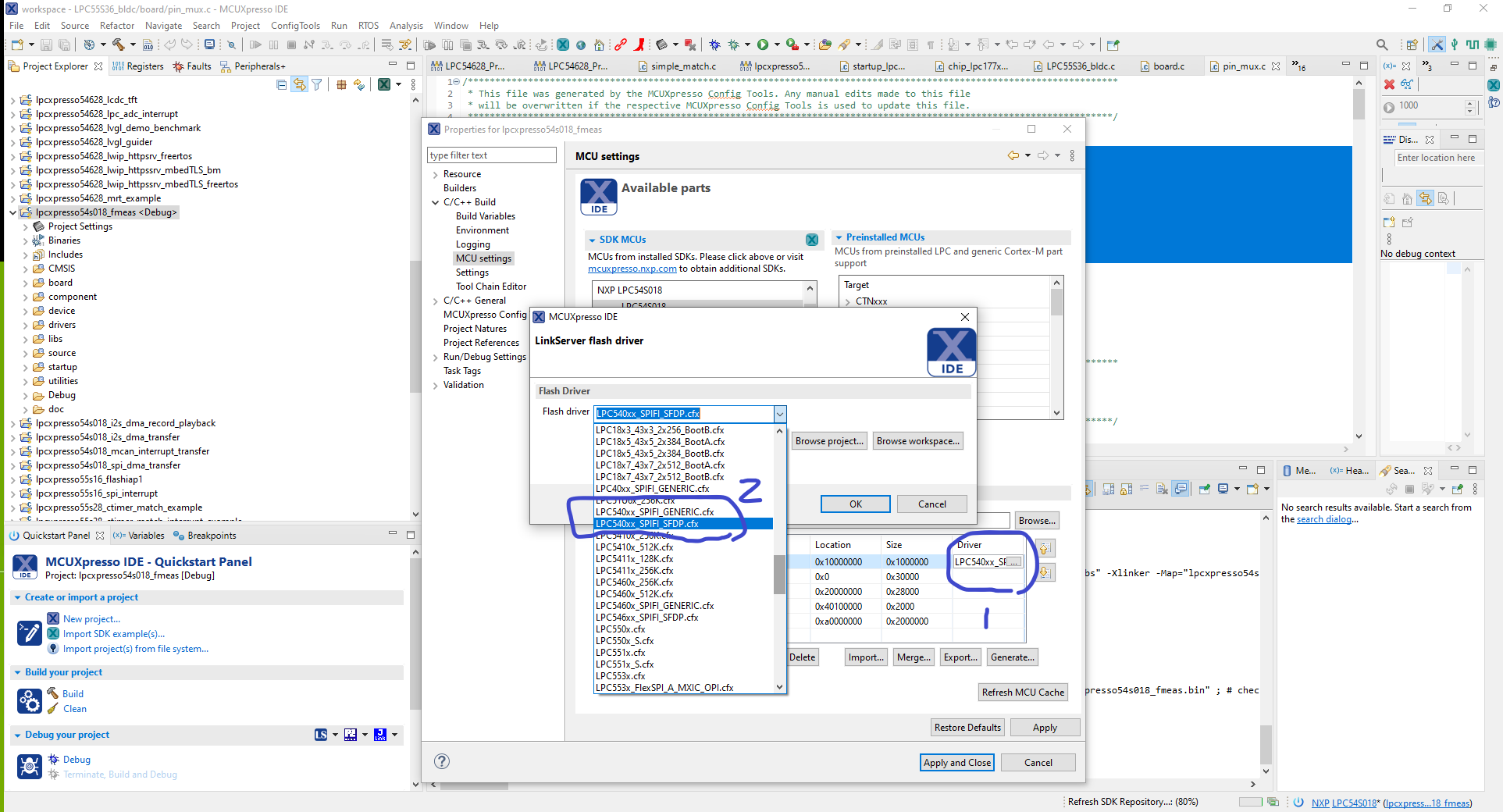The height and width of the screenshot is (812, 1503).
Task: Click the Save All toolbar icon
Action: 66,45
